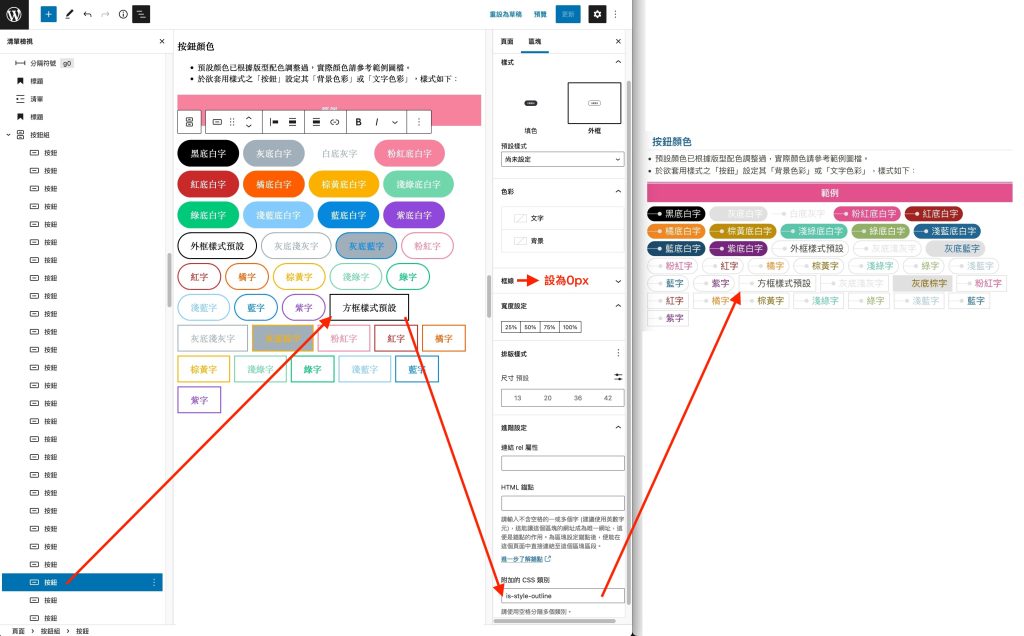The height and width of the screenshot is (636, 1024).
Task: Click the blue block inserter plus button
Action: click(49, 14)
